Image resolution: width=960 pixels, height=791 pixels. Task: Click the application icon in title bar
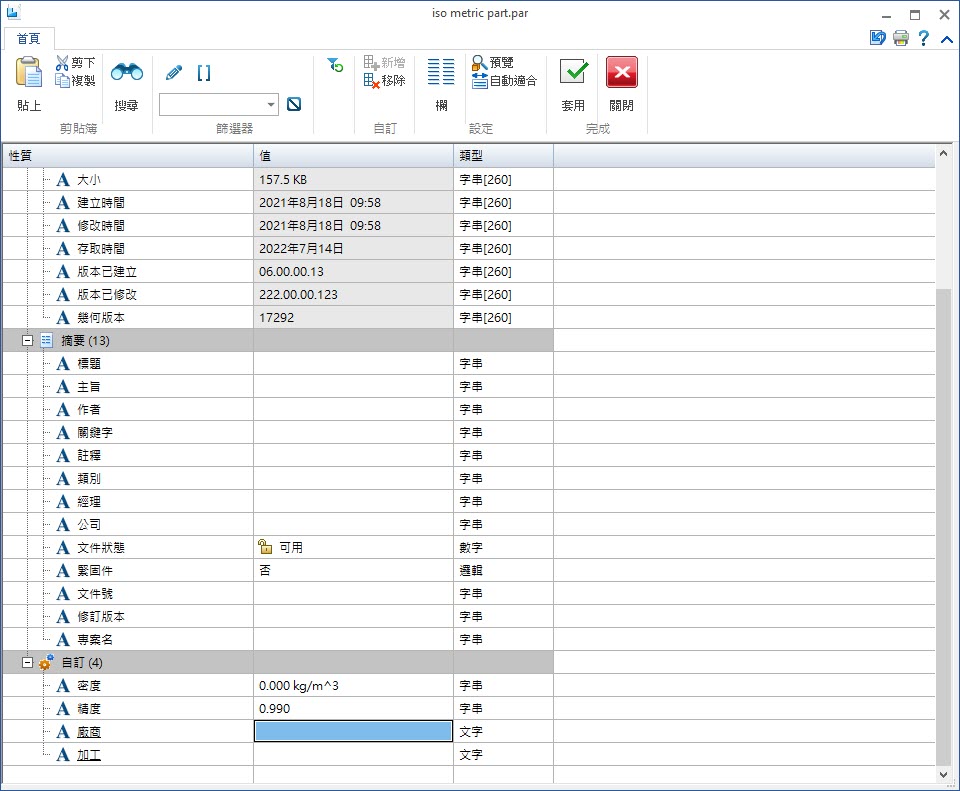13,12
